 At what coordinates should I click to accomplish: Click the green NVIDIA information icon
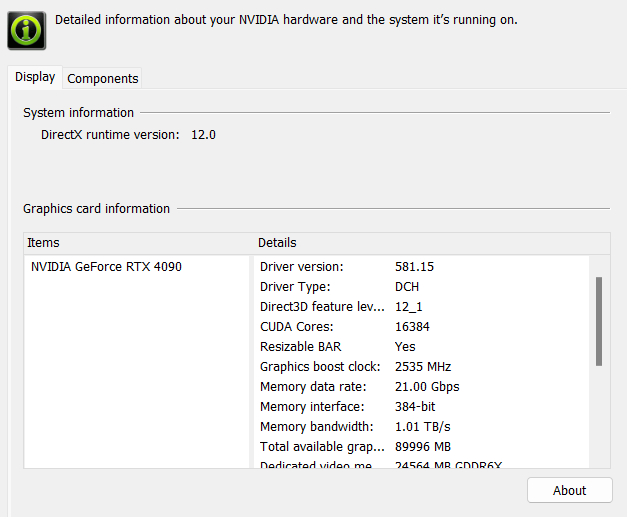click(x=26, y=29)
